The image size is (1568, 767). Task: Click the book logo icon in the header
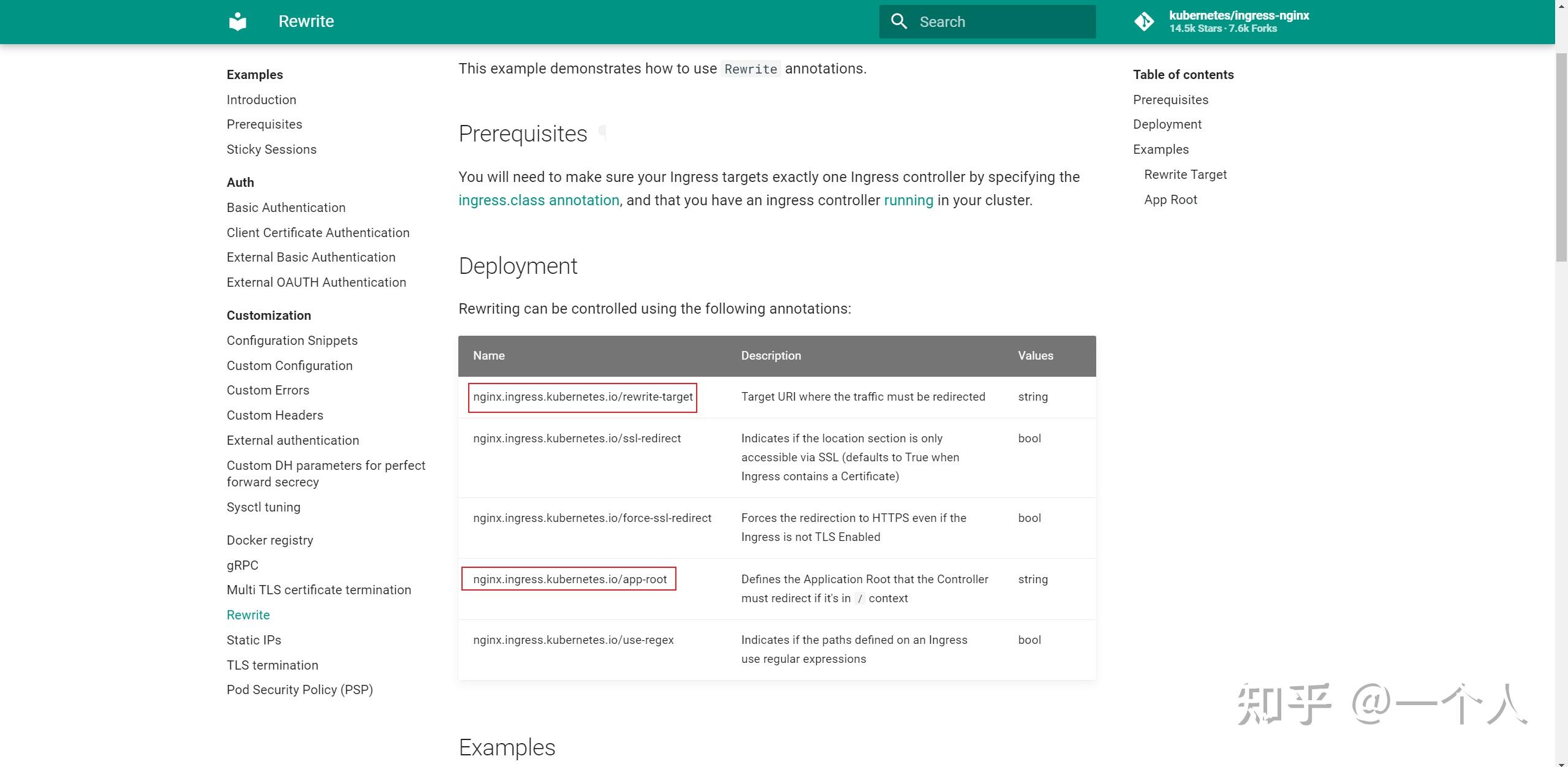coord(237,21)
